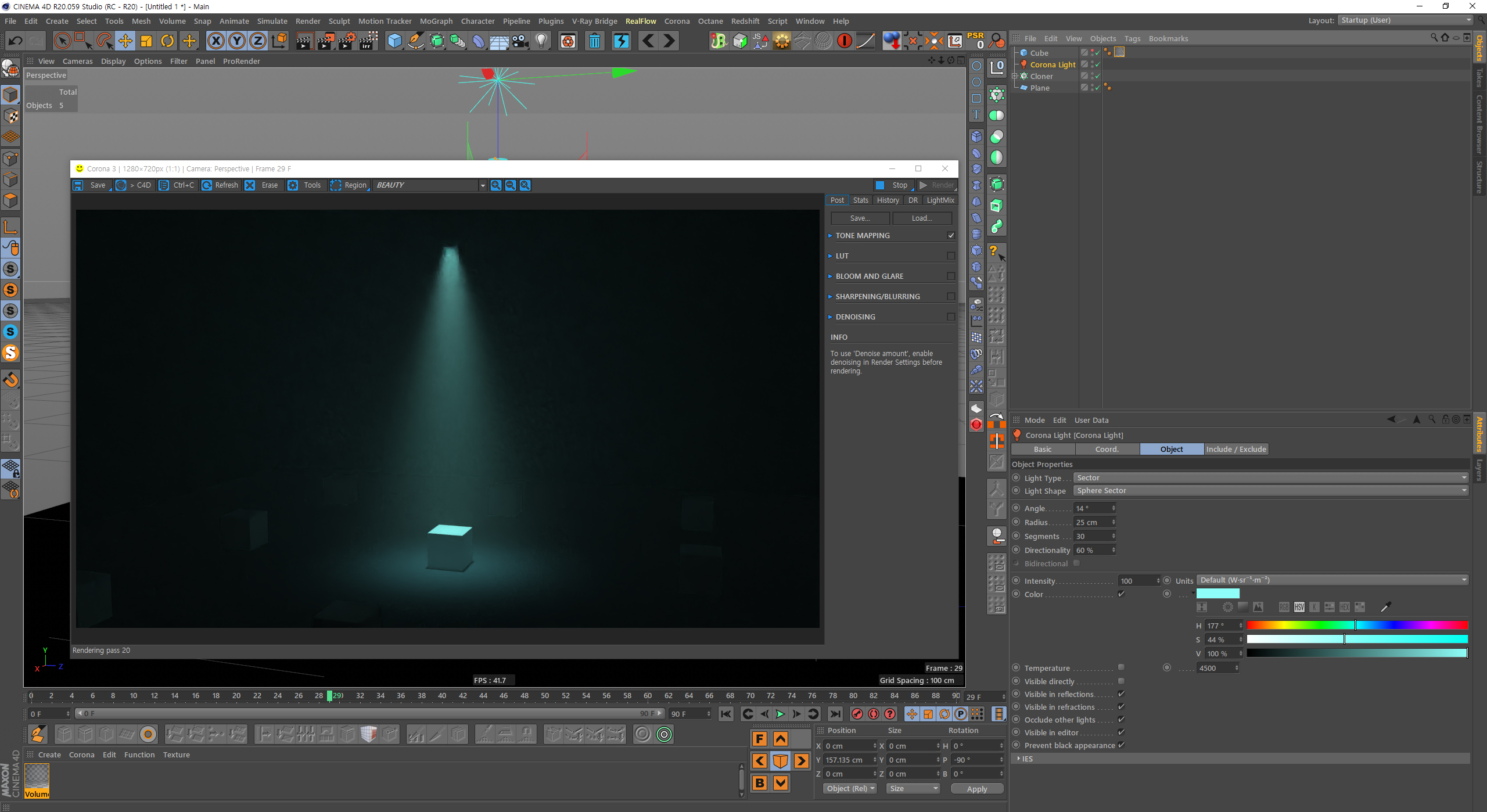This screenshot has height=812, width=1487.
Task: Open the Light Type dropdown
Action: pos(1271,477)
